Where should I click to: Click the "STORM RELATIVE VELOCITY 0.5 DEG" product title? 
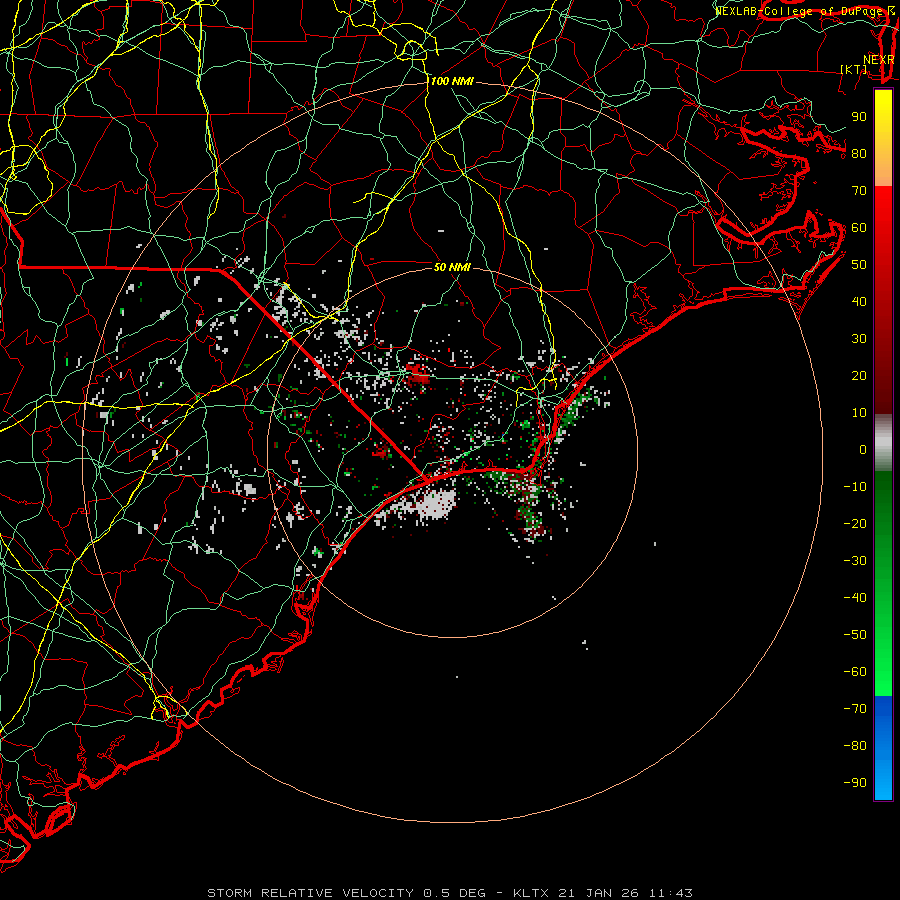(x=346, y=893)
